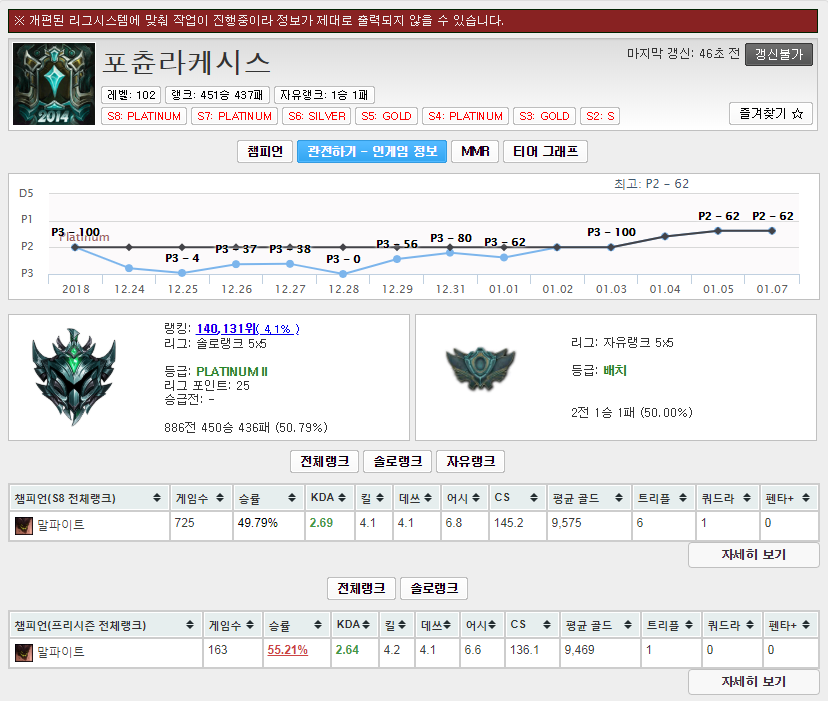828x701 pixels.
Task: Switch to the MMR tab
Action: (475, 152)
